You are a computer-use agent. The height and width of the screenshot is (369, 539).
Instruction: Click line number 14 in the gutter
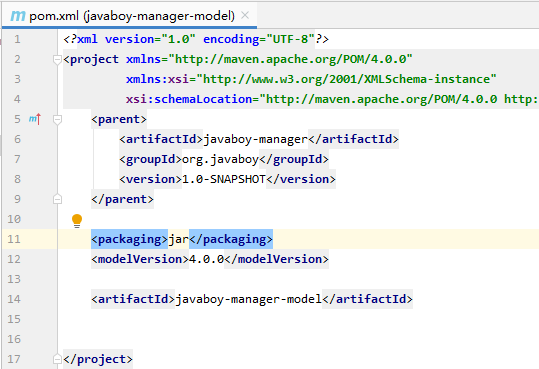14,299
